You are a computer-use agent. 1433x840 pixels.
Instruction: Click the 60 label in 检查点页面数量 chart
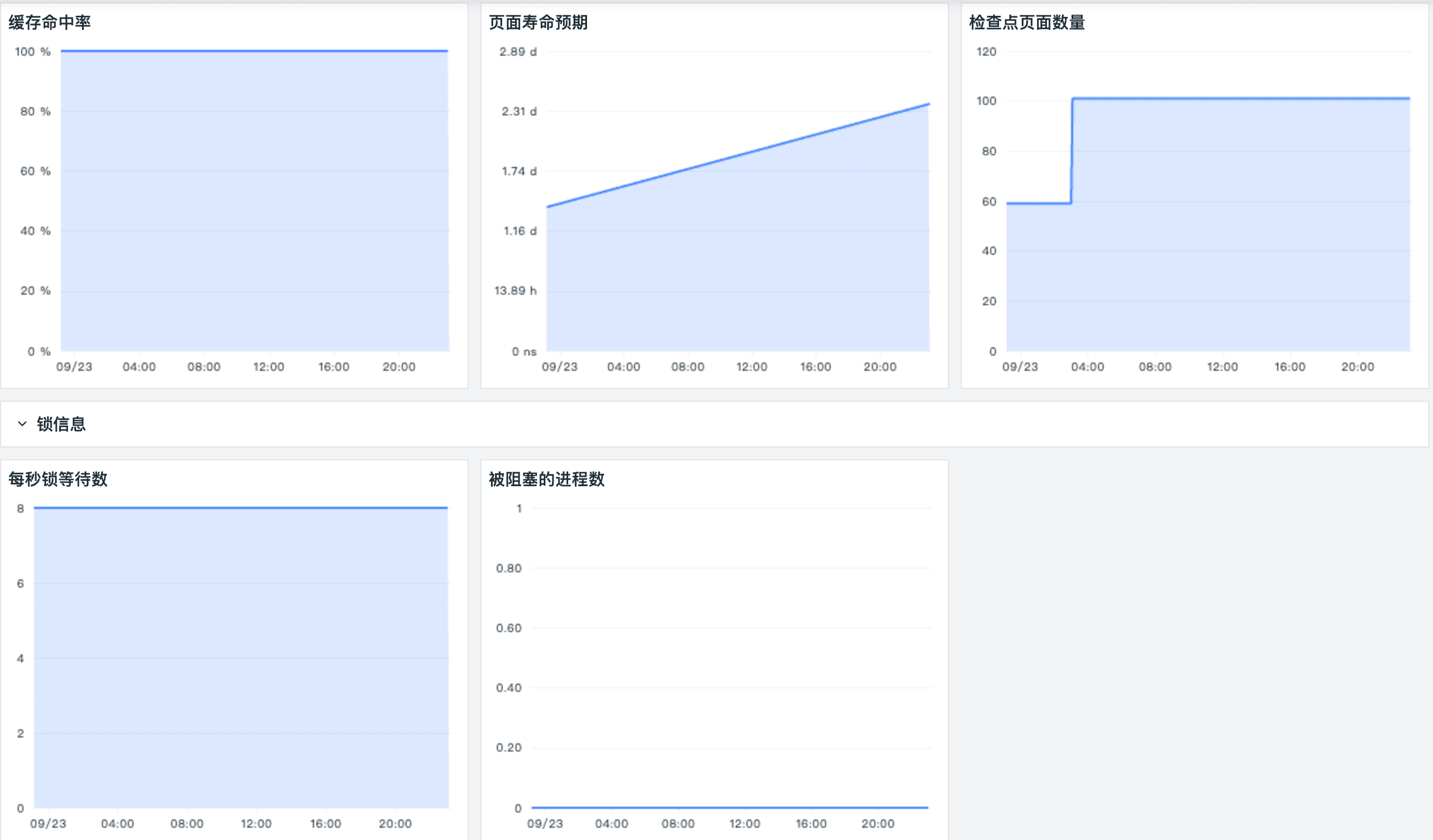pos(989,202)
